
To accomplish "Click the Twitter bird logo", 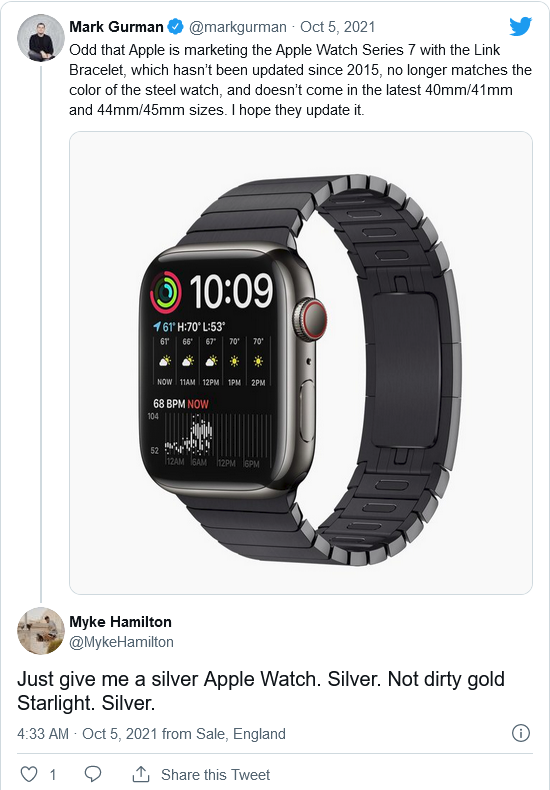I will 520,26.
